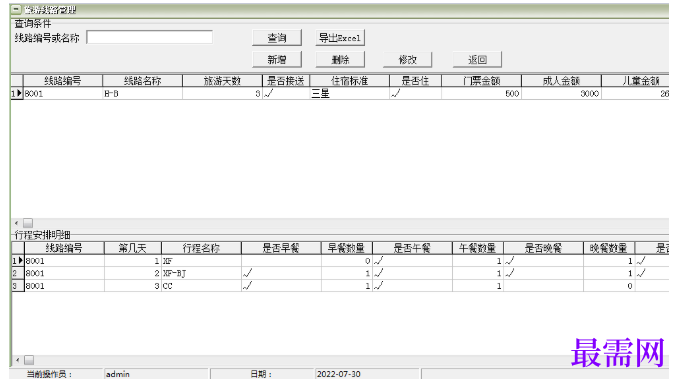The height and width of the screenshot is (384, 683).
Task: Click 是否午餐 column header
Action: [x=412, y=248]
